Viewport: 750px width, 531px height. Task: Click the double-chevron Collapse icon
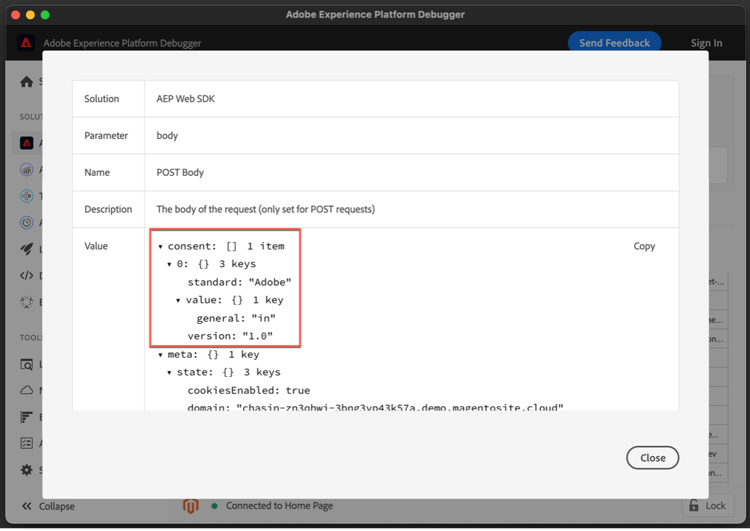click(27, 506)
